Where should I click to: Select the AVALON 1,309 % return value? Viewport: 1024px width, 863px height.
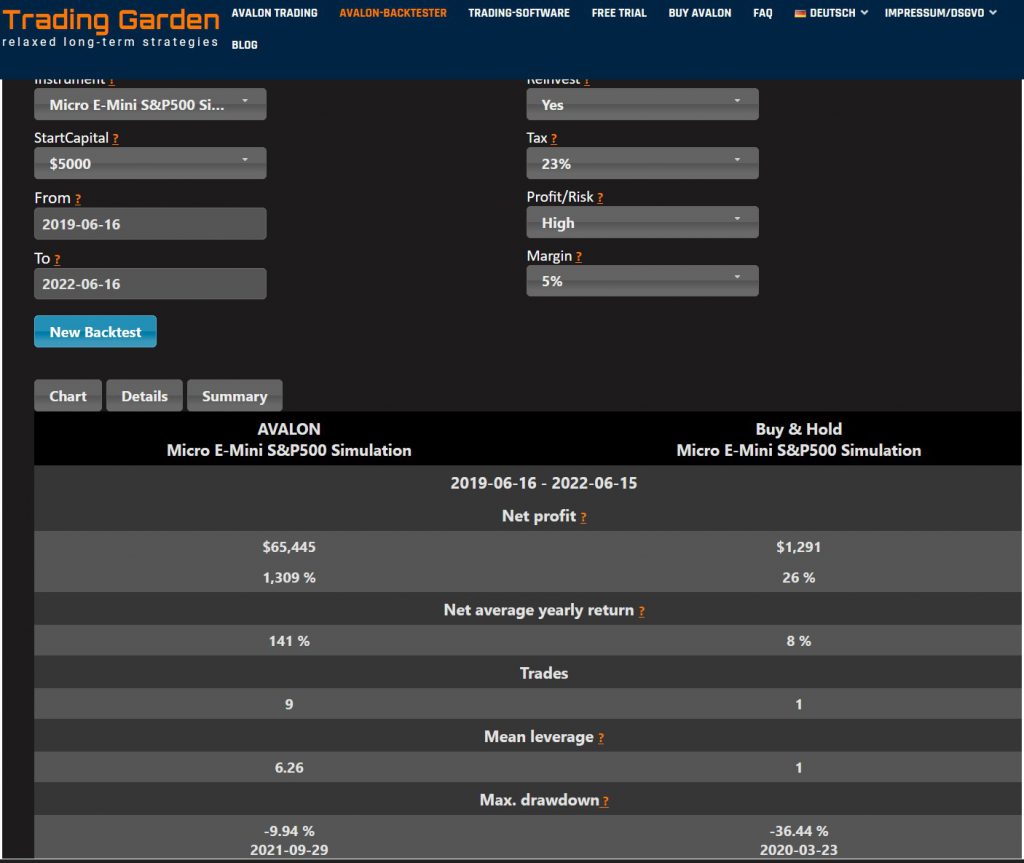289,578
